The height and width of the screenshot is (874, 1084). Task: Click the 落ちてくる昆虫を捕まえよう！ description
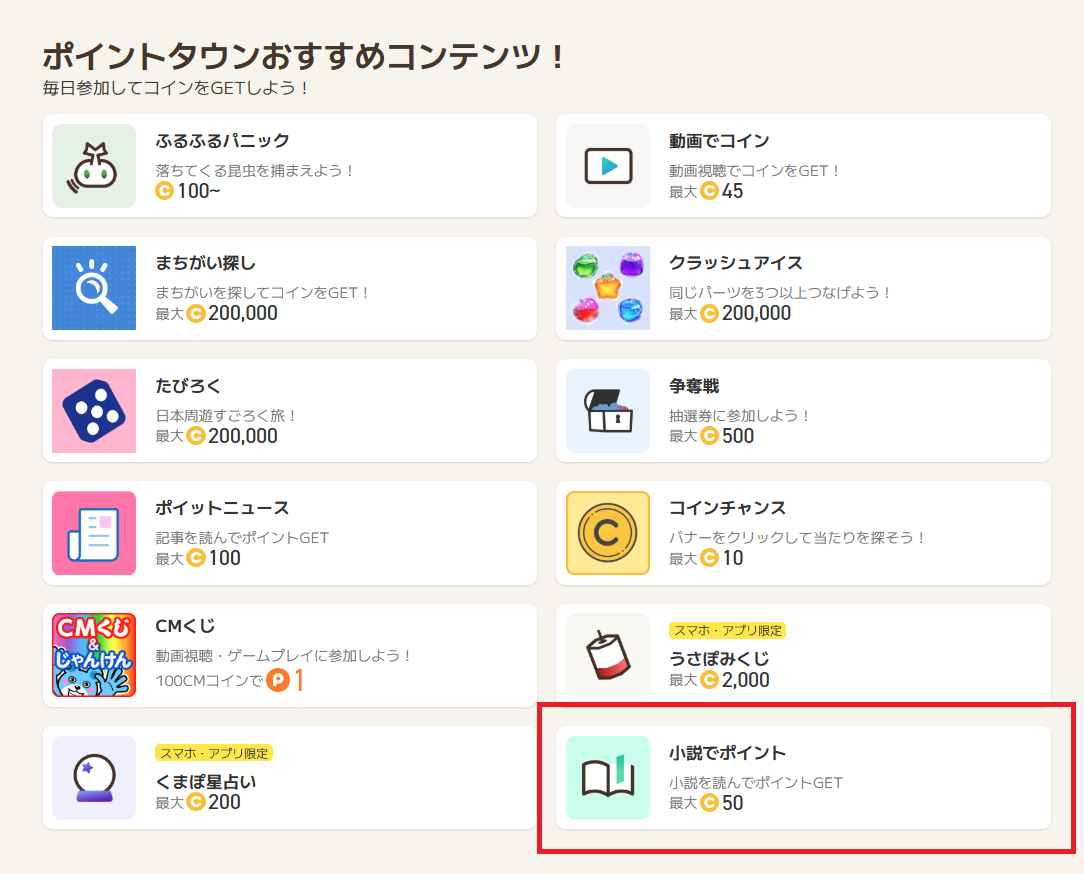pyautogui.click(x=254, y=171)
